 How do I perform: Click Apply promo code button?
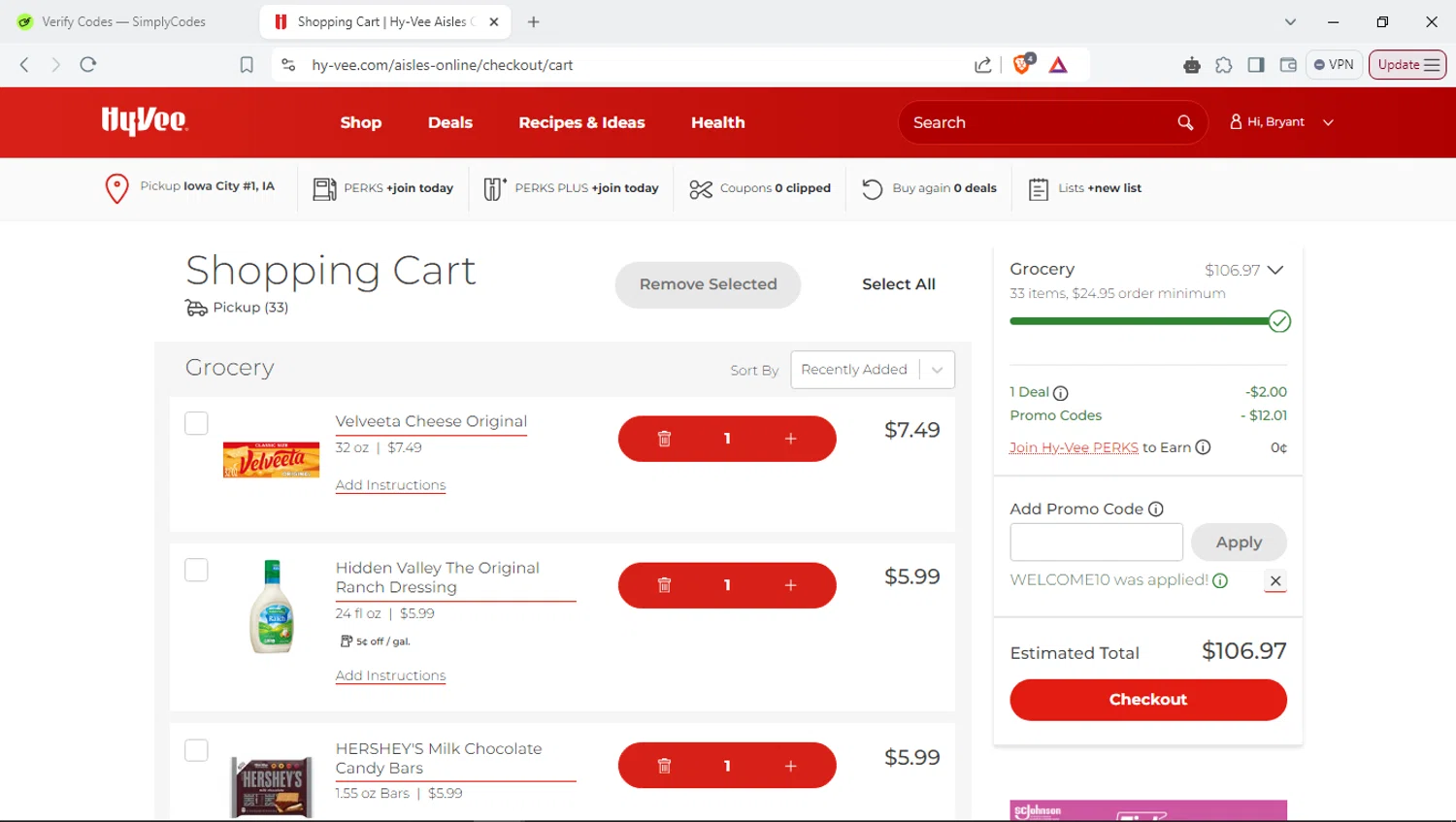(x=1239, y=543)
